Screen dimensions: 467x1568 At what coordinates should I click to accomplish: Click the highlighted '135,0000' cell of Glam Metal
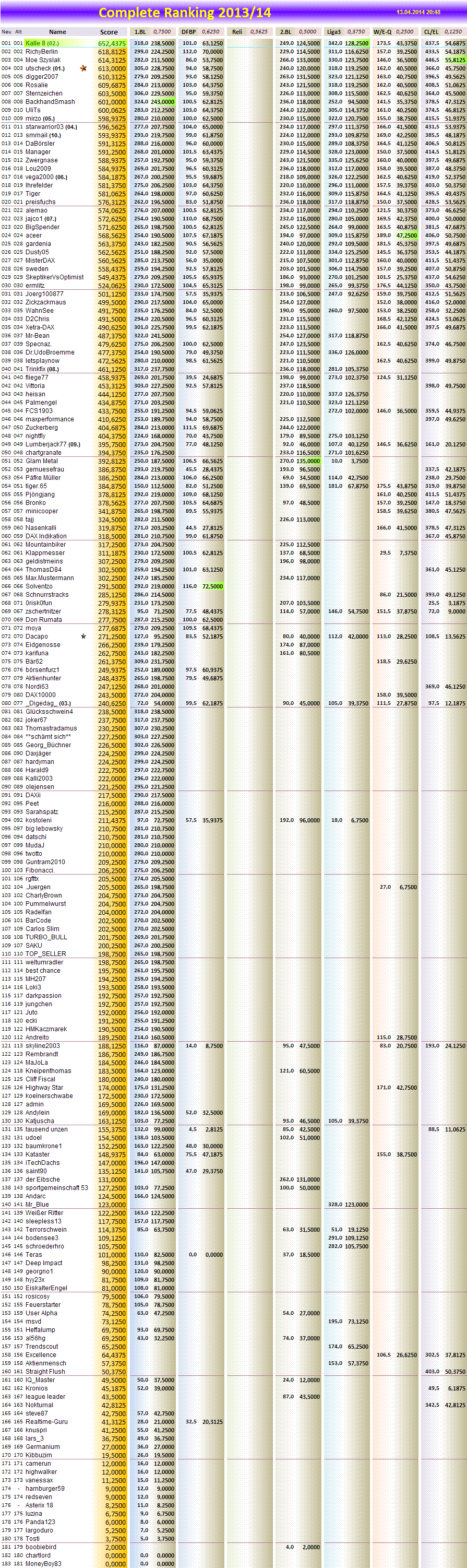coord(308,462)
